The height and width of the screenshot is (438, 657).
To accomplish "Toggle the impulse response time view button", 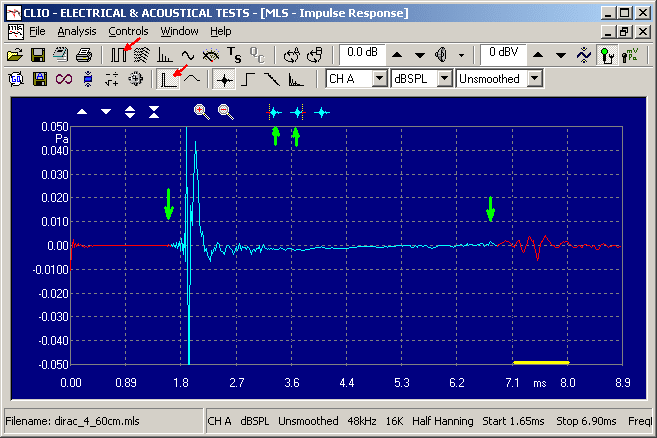I will click(170, 78).
